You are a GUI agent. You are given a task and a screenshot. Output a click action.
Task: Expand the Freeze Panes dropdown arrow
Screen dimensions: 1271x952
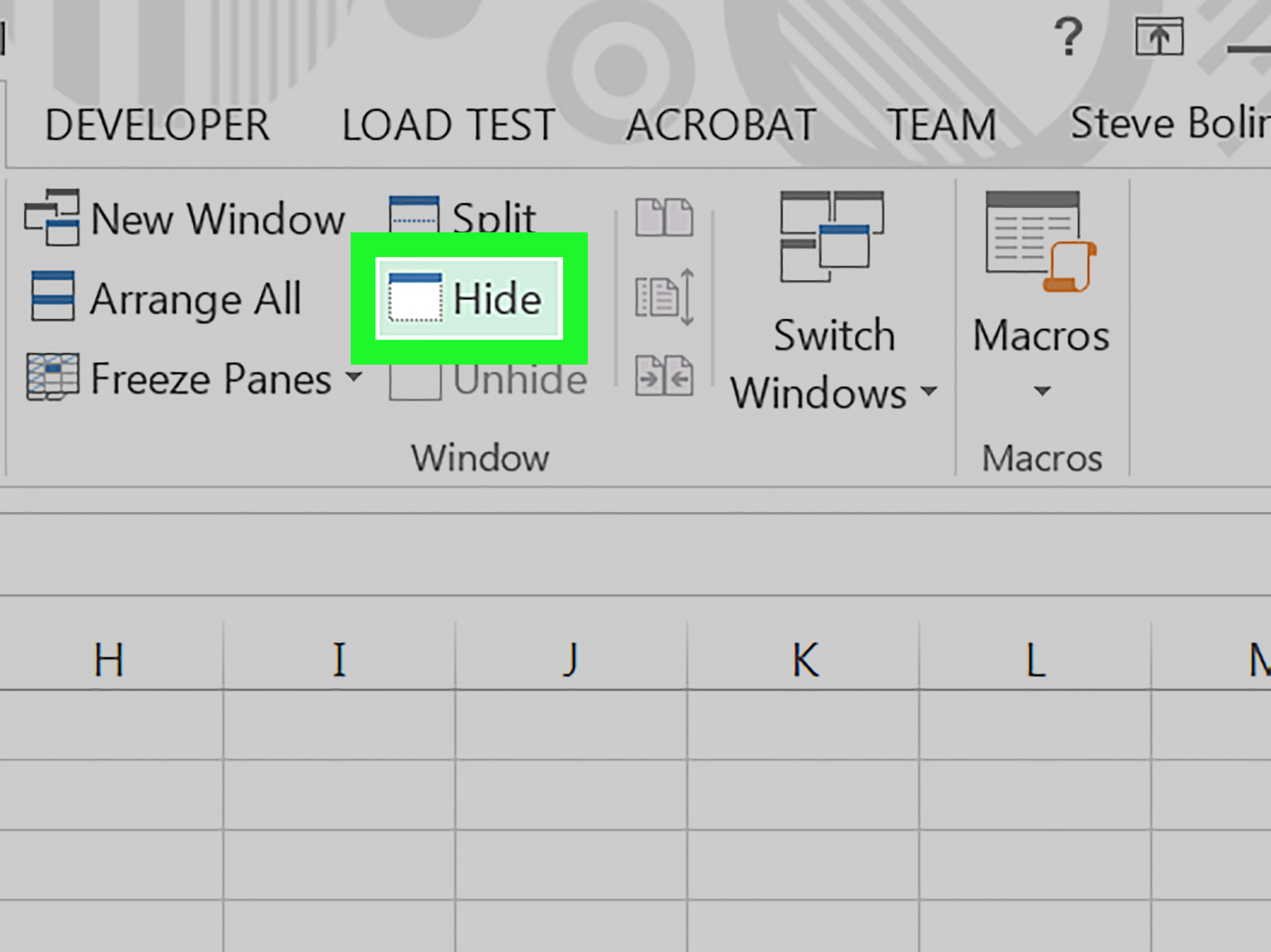click(355, 377)
